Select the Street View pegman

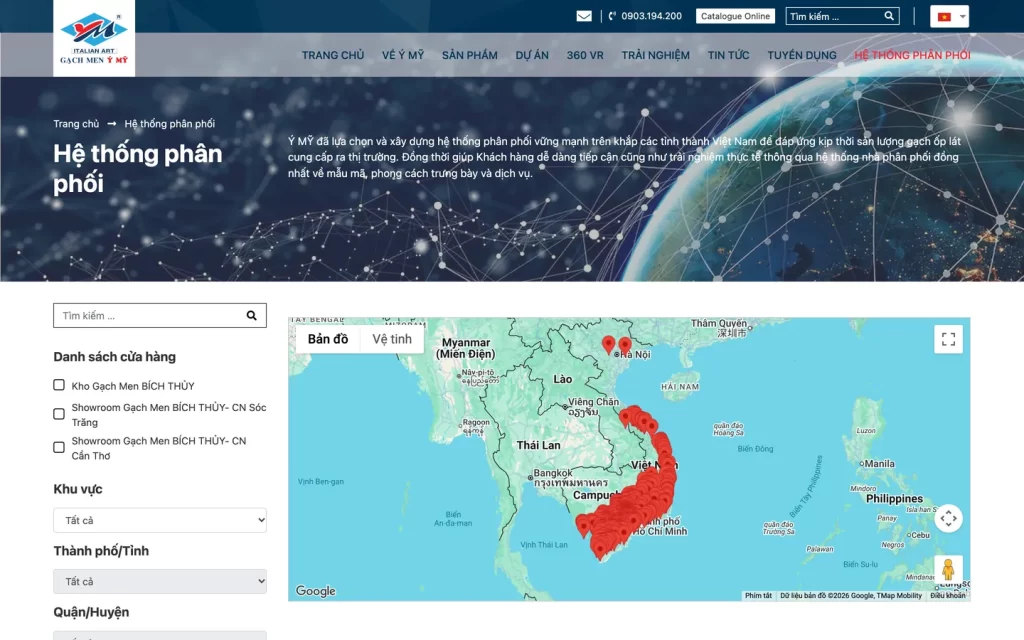point(948,569)
